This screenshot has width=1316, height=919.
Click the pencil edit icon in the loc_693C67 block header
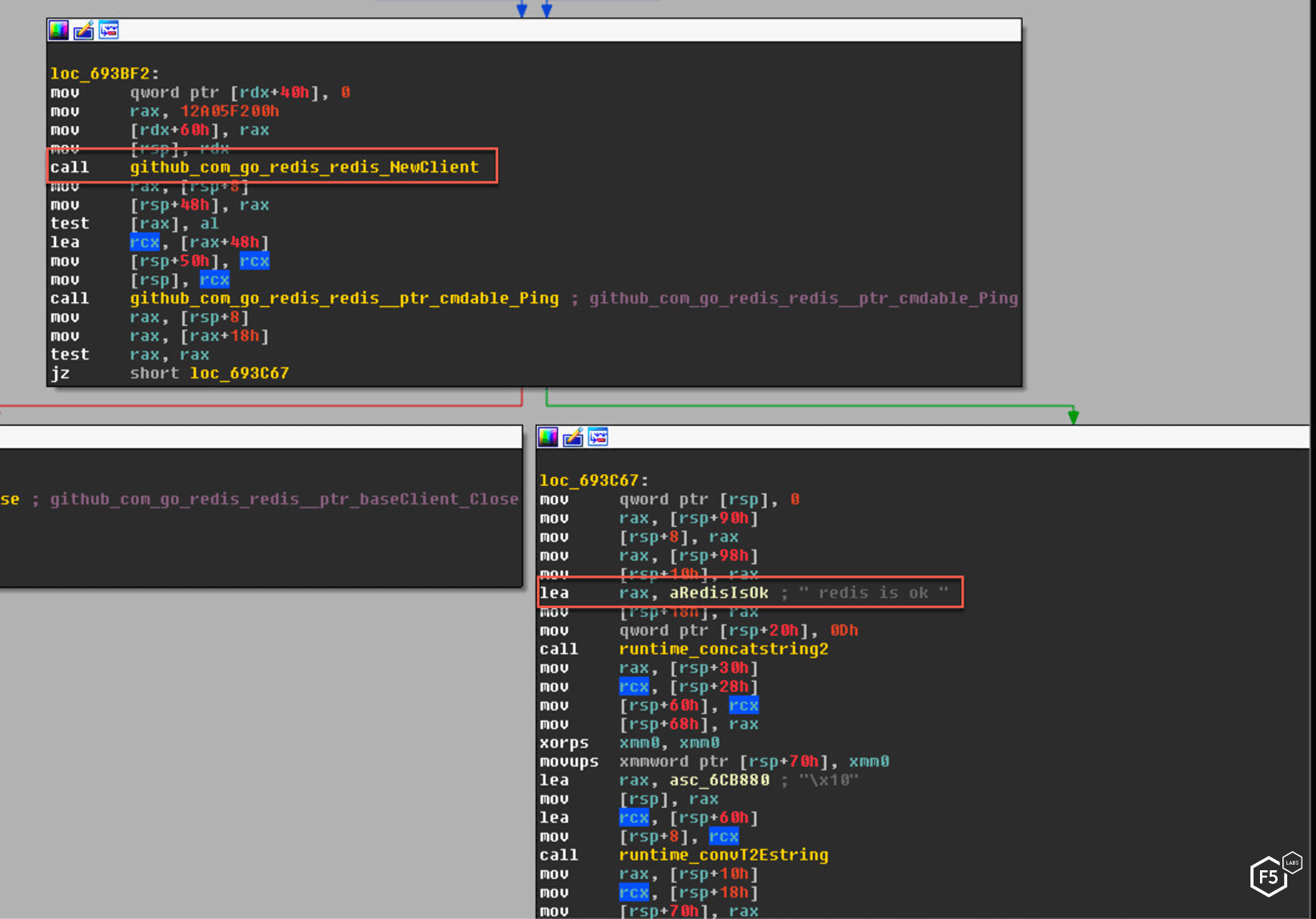coord(572,437)
